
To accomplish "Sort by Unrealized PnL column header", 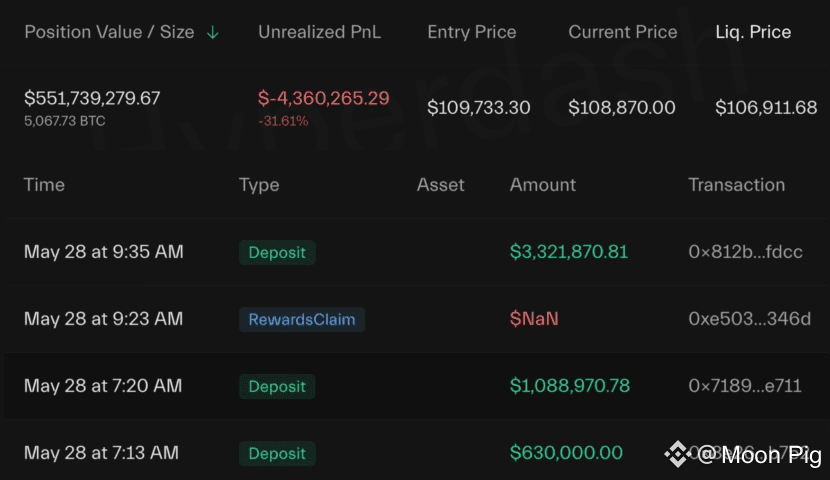I will pos(319,32).
